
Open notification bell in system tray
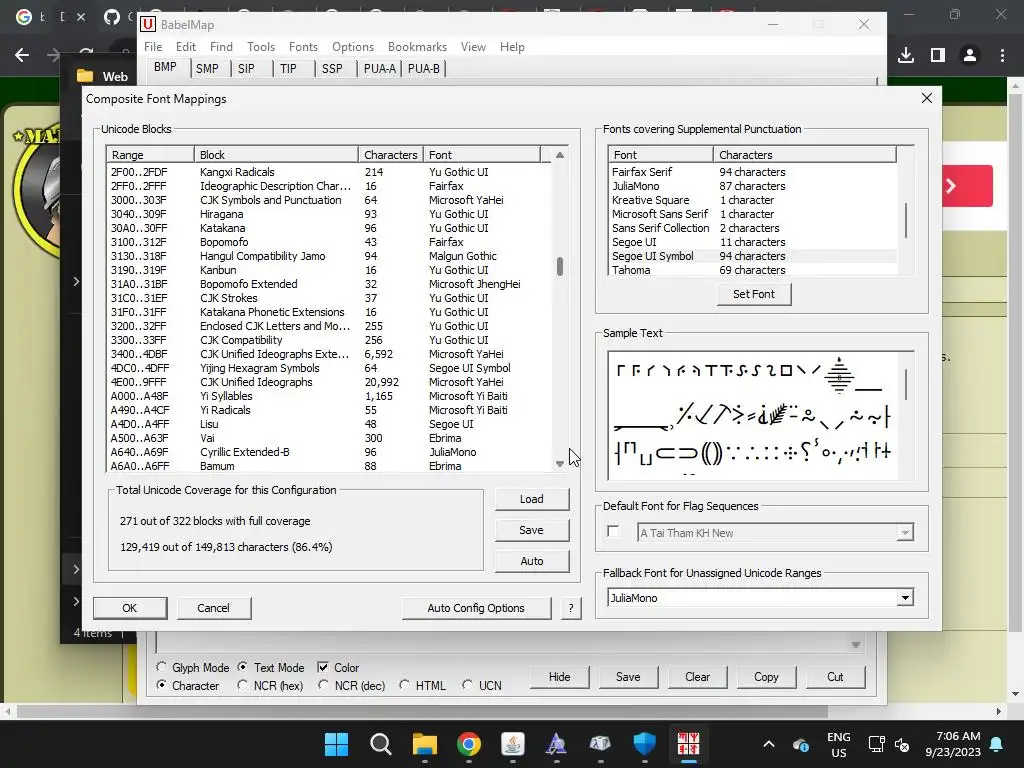997,744
